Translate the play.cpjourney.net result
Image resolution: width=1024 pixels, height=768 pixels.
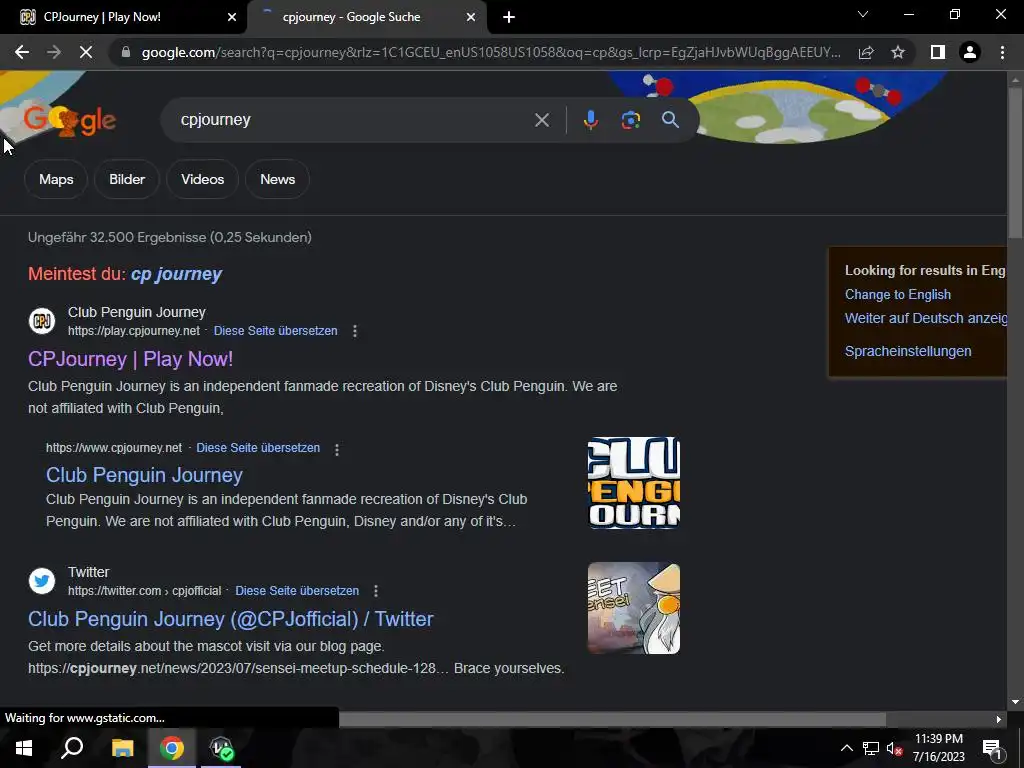[276, 330]
